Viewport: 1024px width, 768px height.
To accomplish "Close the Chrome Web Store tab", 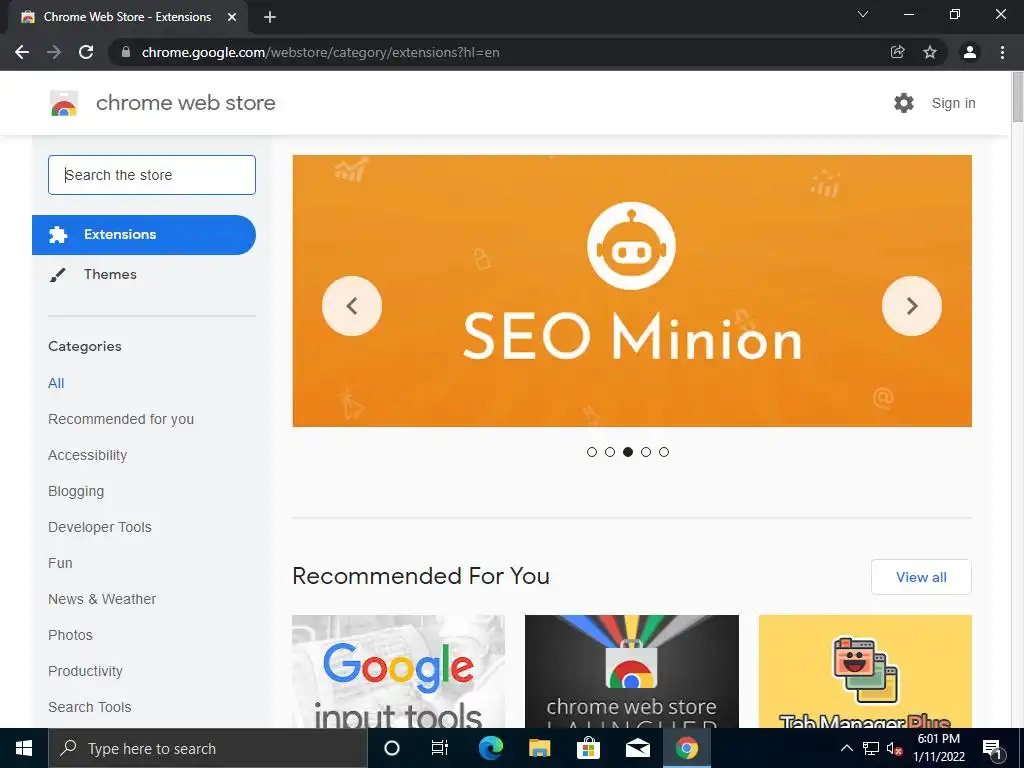I will [x=232, y=17].
